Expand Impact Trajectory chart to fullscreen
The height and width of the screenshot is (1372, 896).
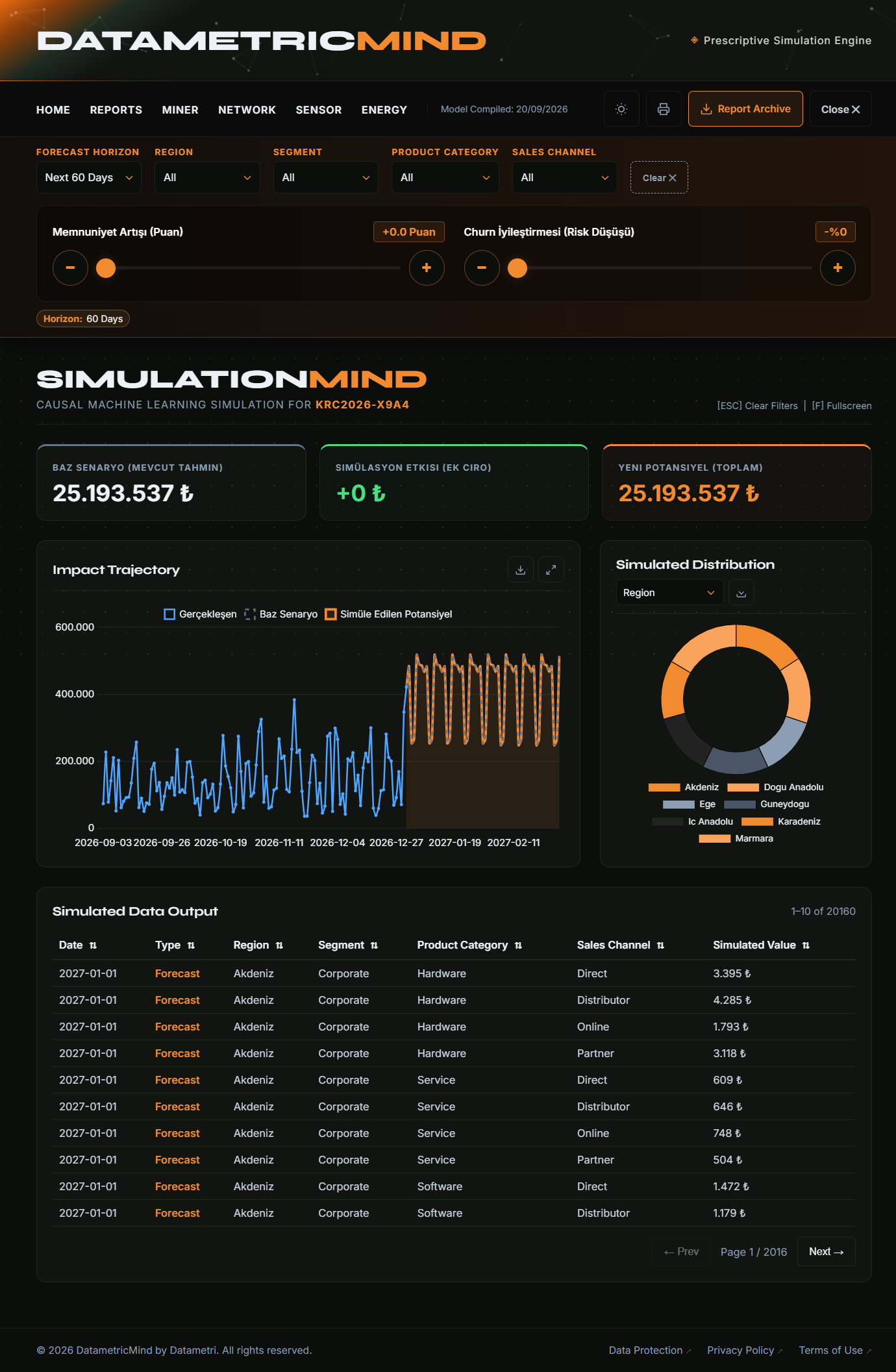click(551, 569)
